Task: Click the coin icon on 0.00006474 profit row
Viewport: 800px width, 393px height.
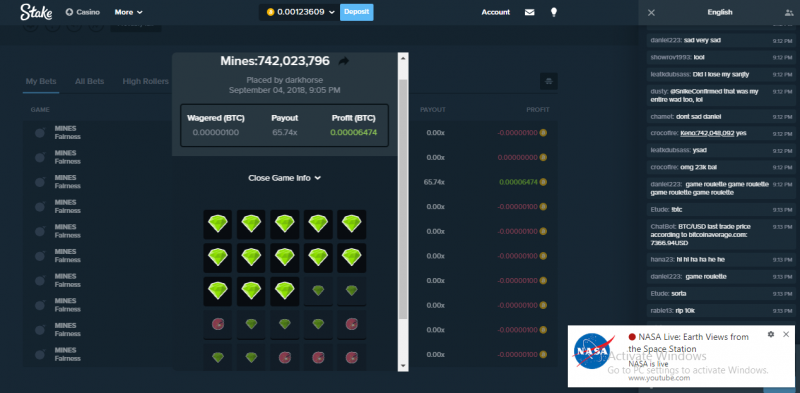Action: tap(543, 182)
